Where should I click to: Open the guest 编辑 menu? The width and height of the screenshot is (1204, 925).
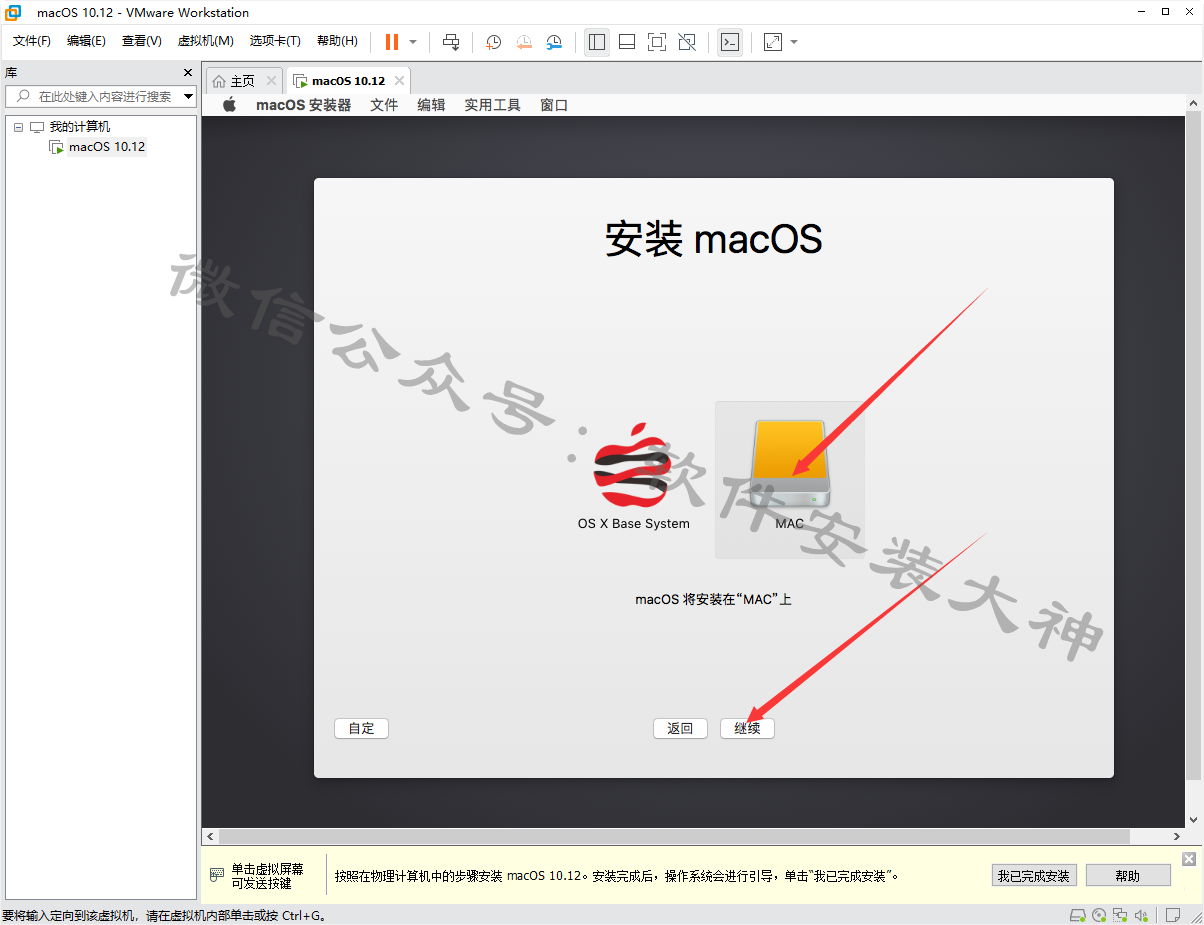(431, 105)
